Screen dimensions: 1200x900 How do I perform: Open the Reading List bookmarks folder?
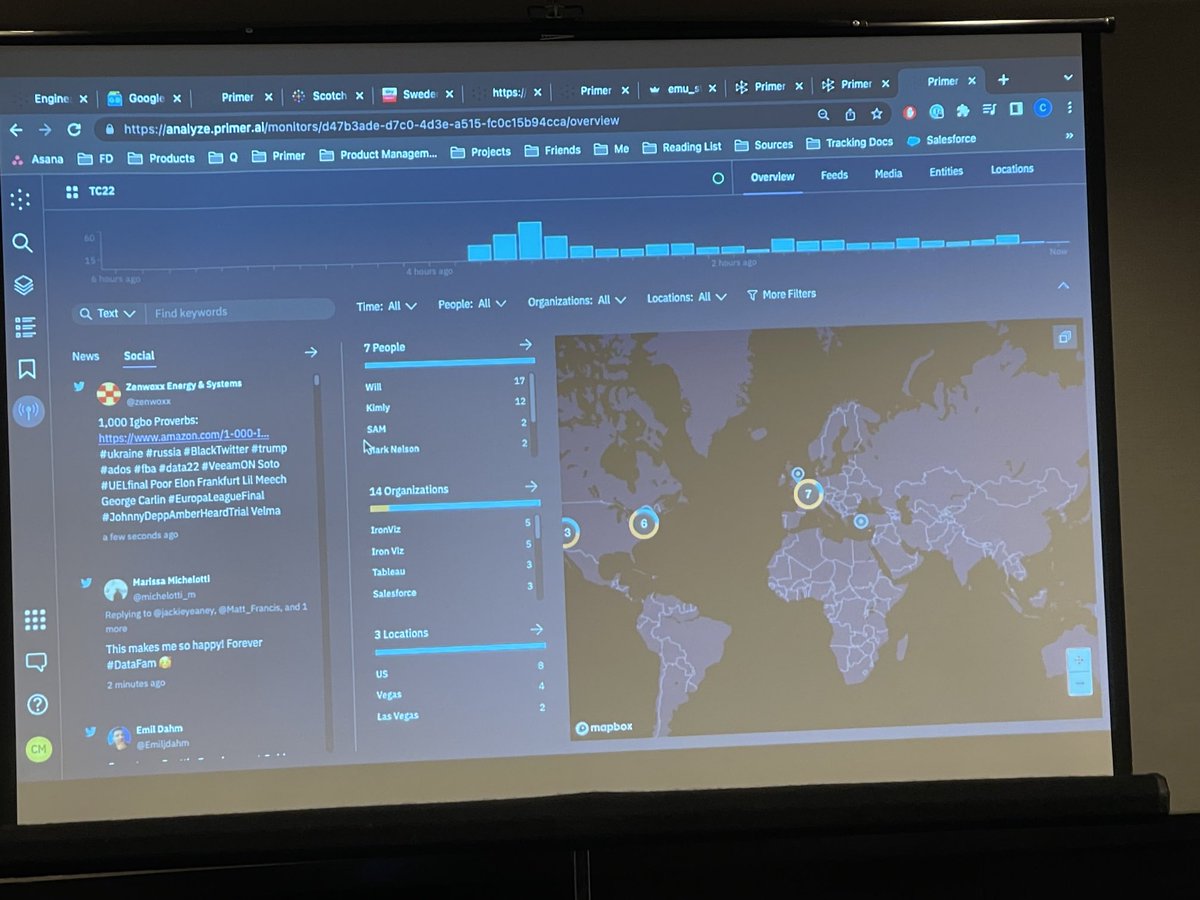[682, 147]
